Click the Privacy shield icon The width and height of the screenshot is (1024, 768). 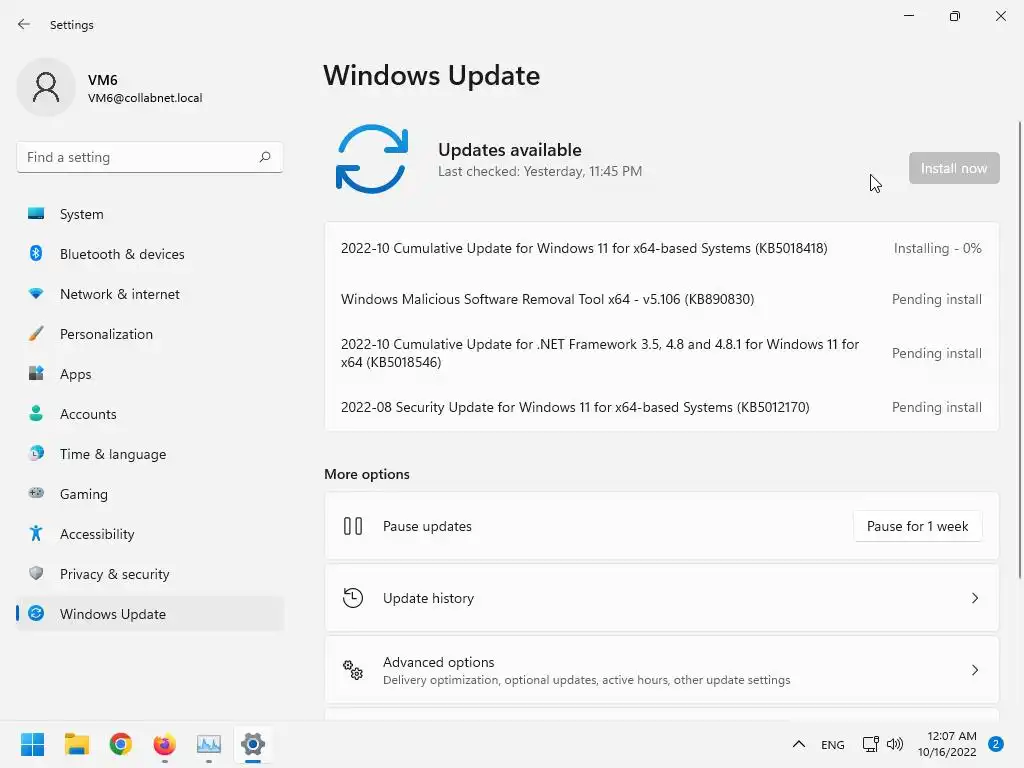coord(36,573)
